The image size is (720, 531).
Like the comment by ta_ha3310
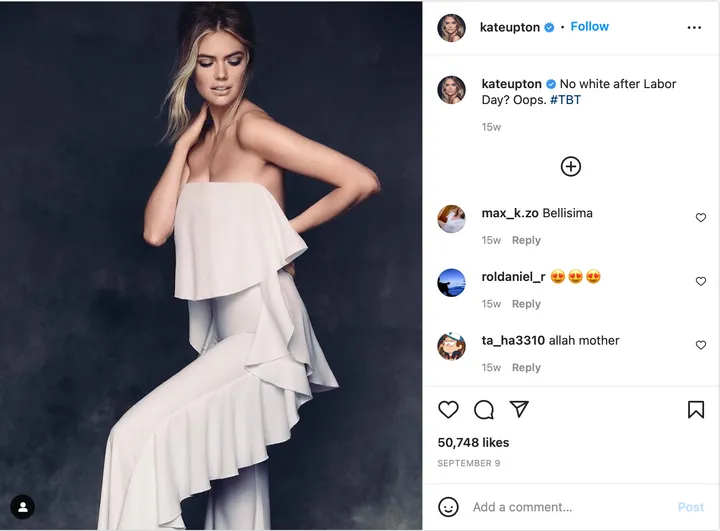(x=700, y=345)
